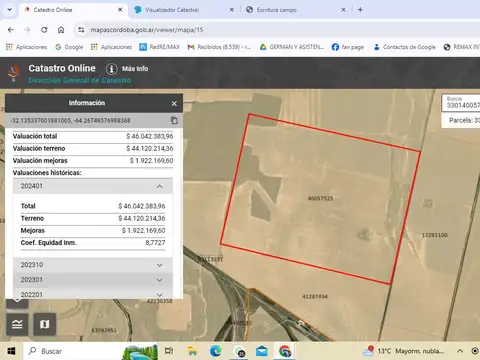This screenshot has height=360, width=480.
Task: Go back to the previous page
Action: click(11, 30)
